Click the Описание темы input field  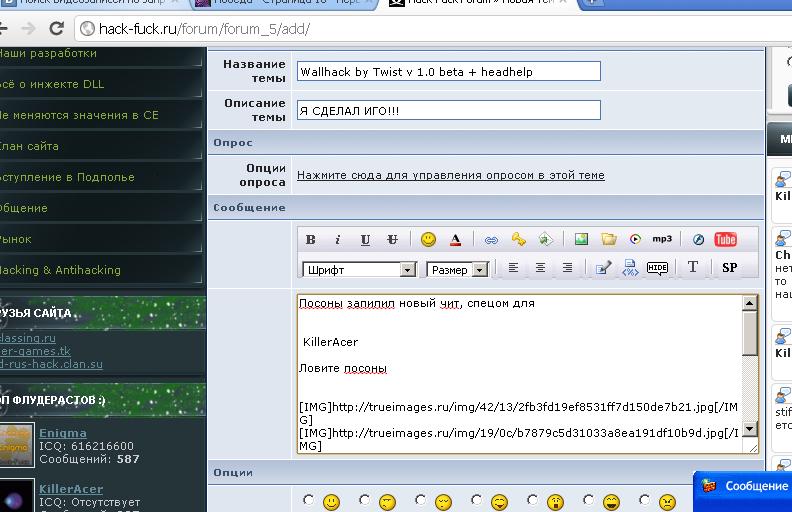[x=448, y=110]
